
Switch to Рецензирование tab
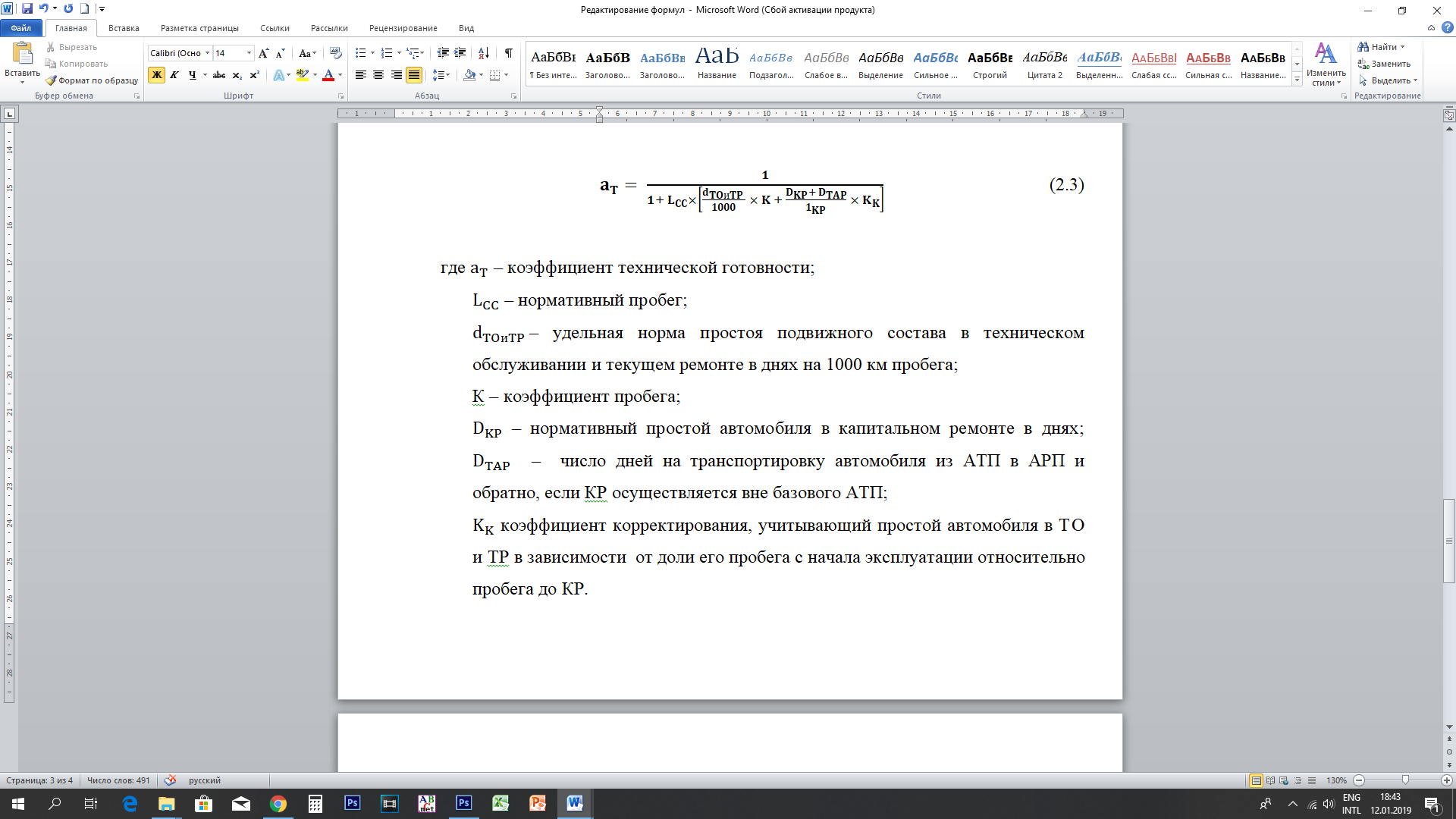click(403, 28)
